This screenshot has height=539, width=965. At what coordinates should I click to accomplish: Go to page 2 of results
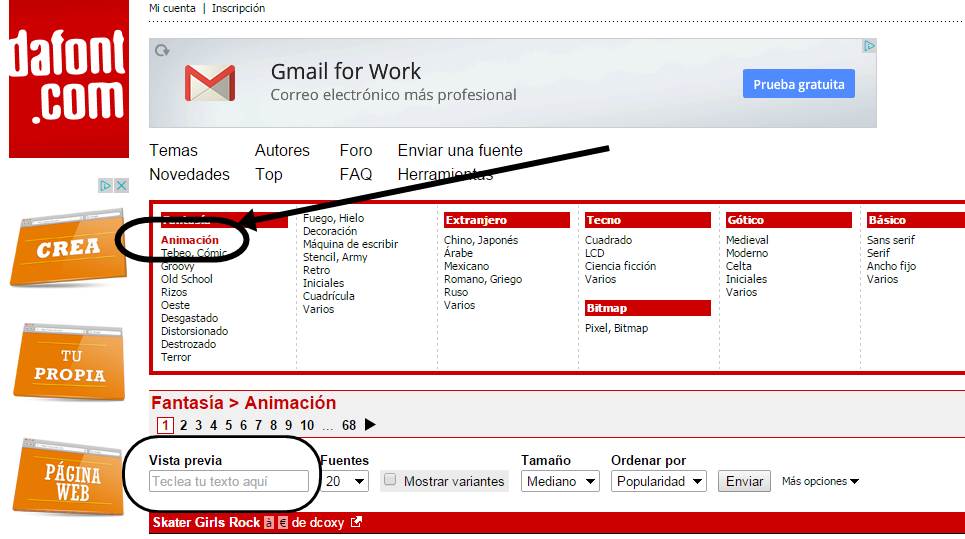pyautogui.click(x=183, y=425)
